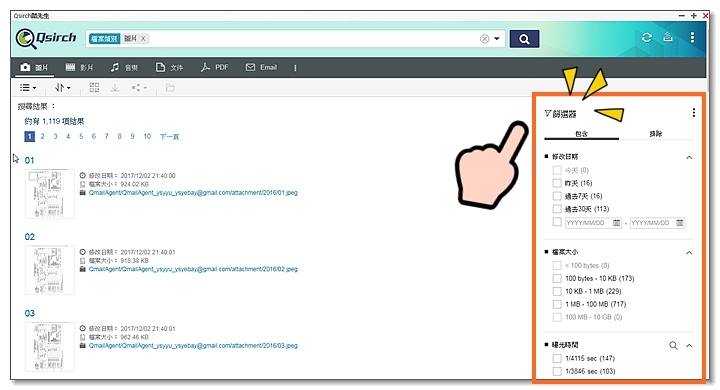The height and width of the screenshot is (390, 720).
Task: Remove the 圖片 search tag with its x
Action: (143, 39)
